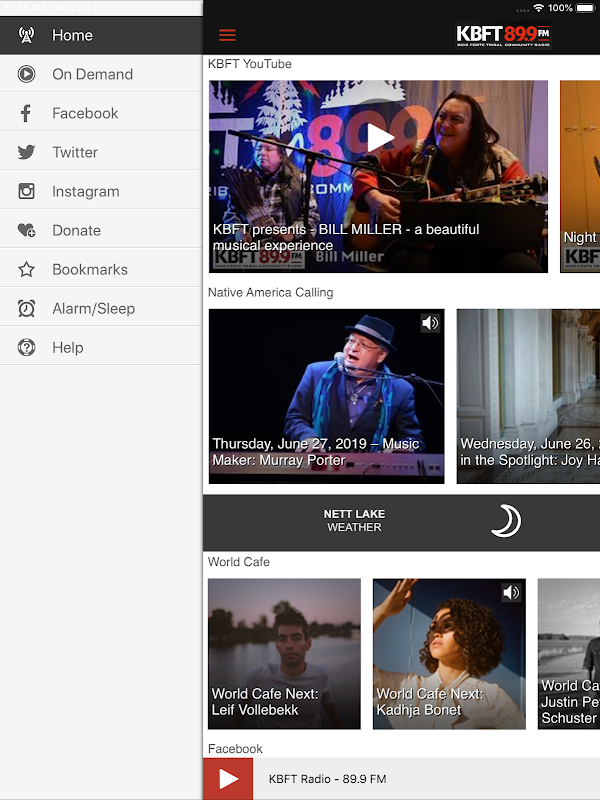Screen dimensions: 600x800
Task: Tap the speaker icon on Kadhja Bonet thumbnail
Action: [511, 592]
